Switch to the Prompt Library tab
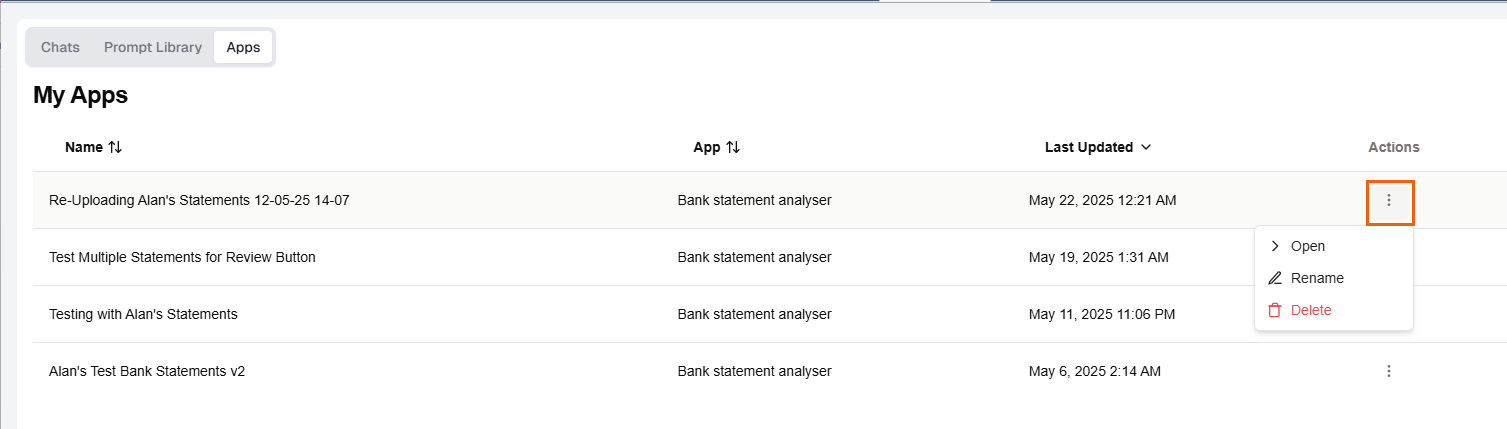The width and height of the screenshot is (1507, 429). tap(153, 47)
